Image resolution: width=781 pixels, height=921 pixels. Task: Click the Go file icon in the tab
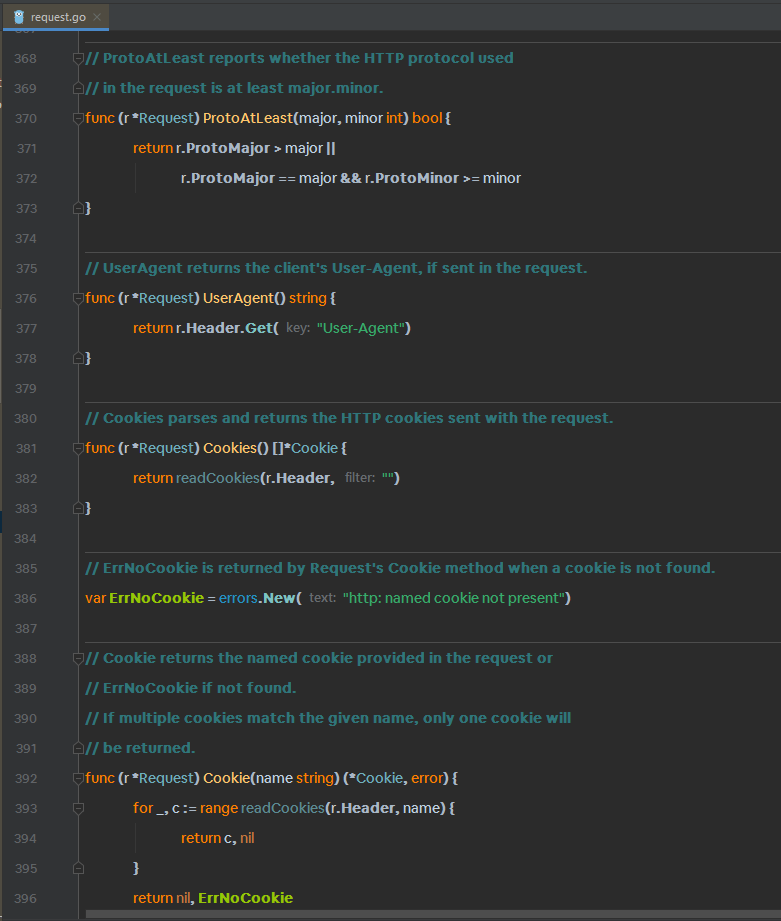coord(18,17)
